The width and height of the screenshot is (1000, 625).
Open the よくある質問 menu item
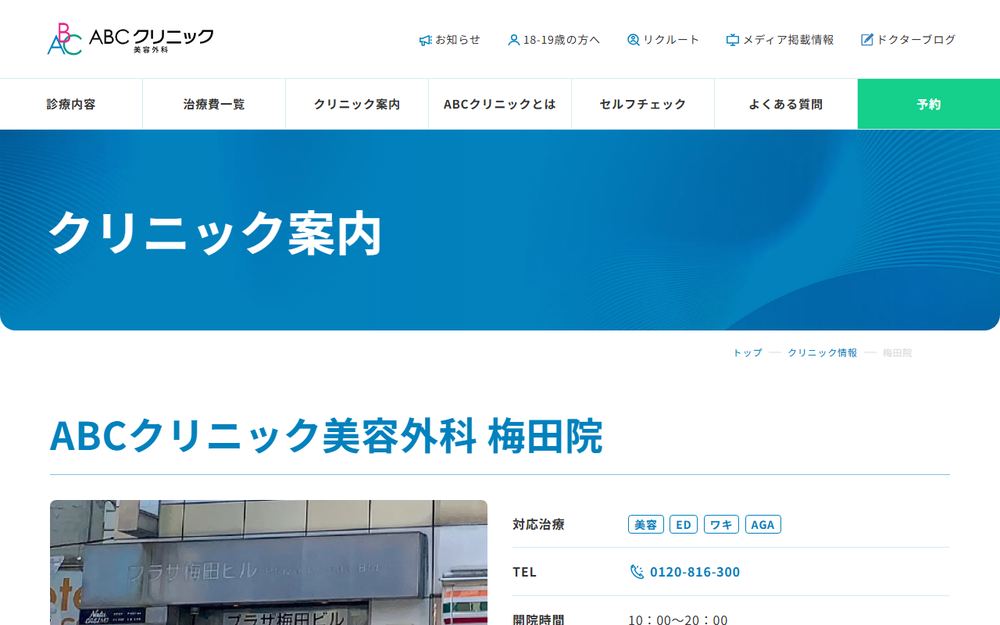pyautogui.click(x=785, y=104)
